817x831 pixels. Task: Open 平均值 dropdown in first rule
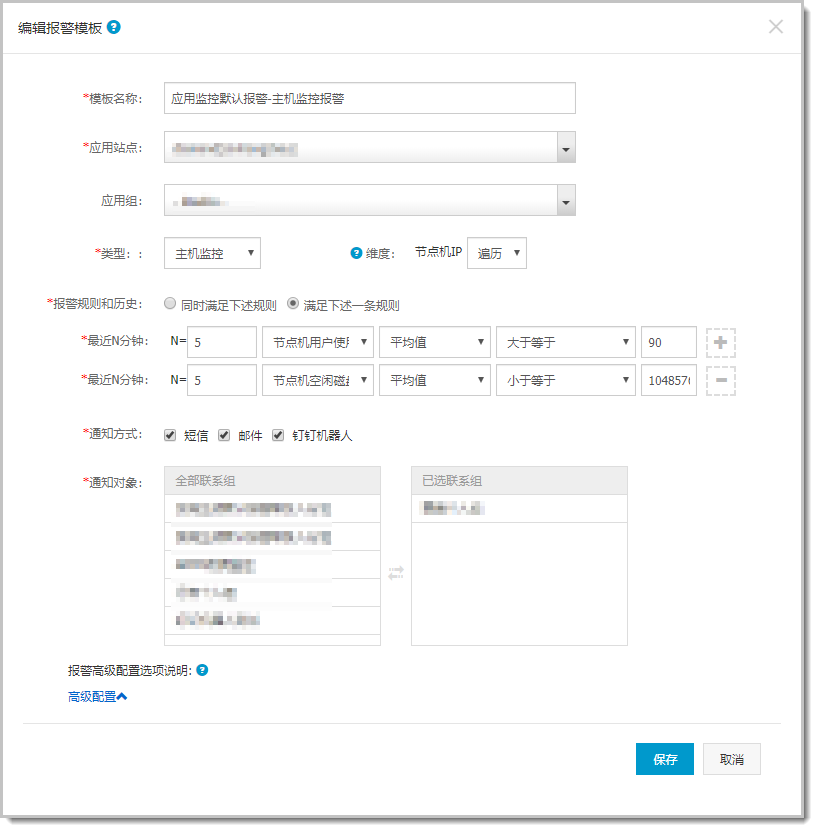(435, 342)
